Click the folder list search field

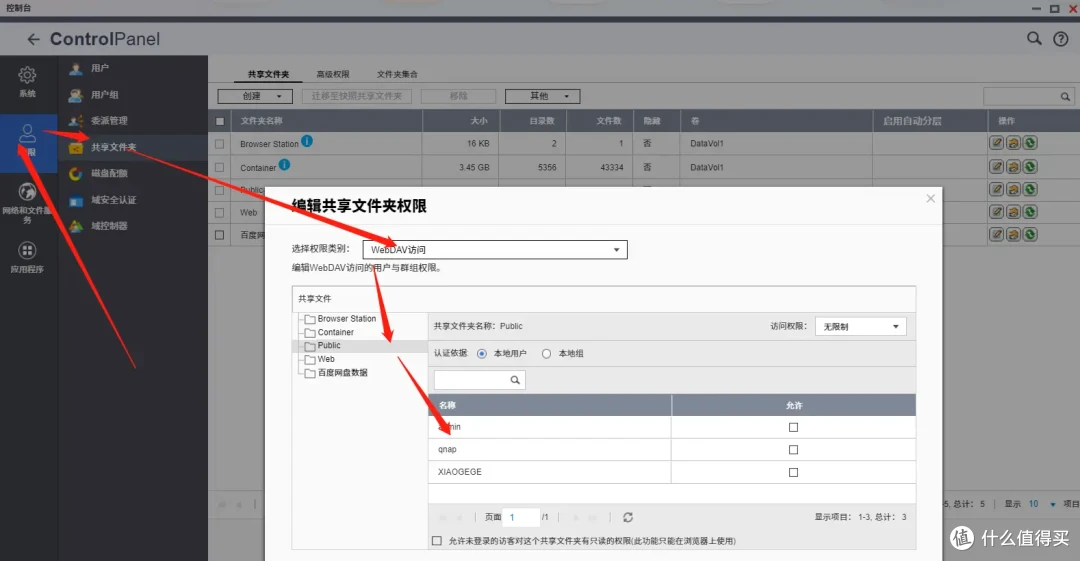tap(1028, 96)
